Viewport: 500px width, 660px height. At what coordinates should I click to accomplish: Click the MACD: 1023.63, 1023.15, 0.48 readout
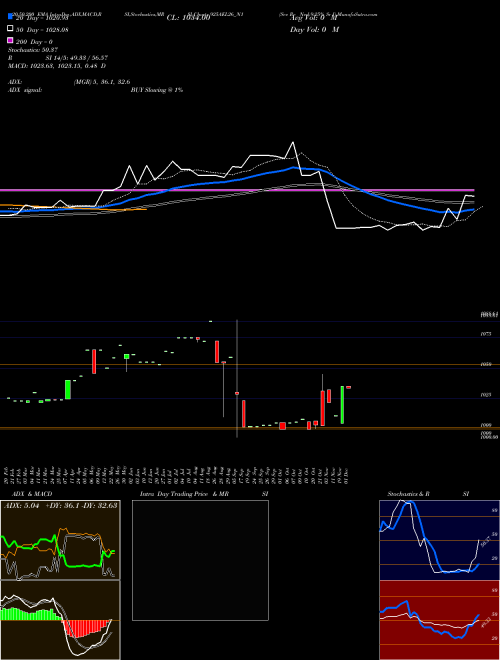(x=57, y=66)
